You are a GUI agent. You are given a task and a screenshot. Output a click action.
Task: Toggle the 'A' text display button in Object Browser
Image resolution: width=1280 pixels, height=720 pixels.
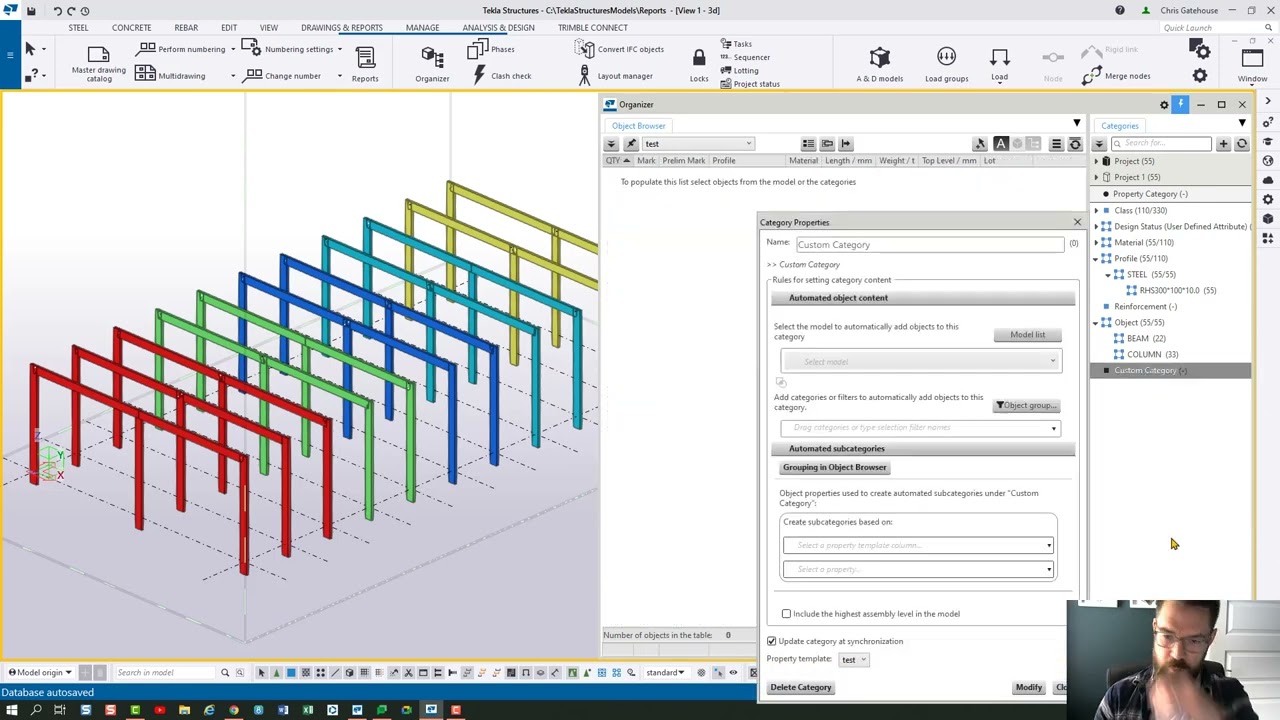(x=1001, y=144)
